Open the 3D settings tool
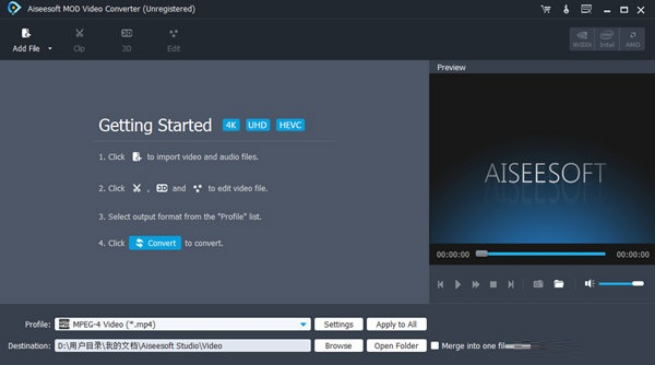657x365 pixels. 127,40
